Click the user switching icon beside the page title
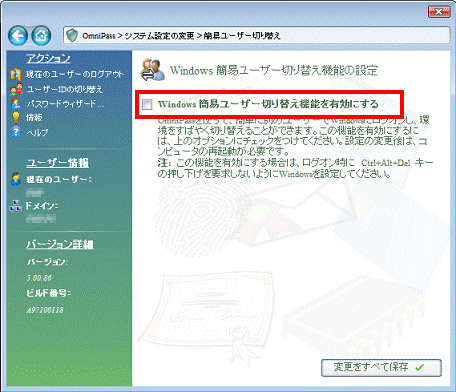 tap(153, 70)
